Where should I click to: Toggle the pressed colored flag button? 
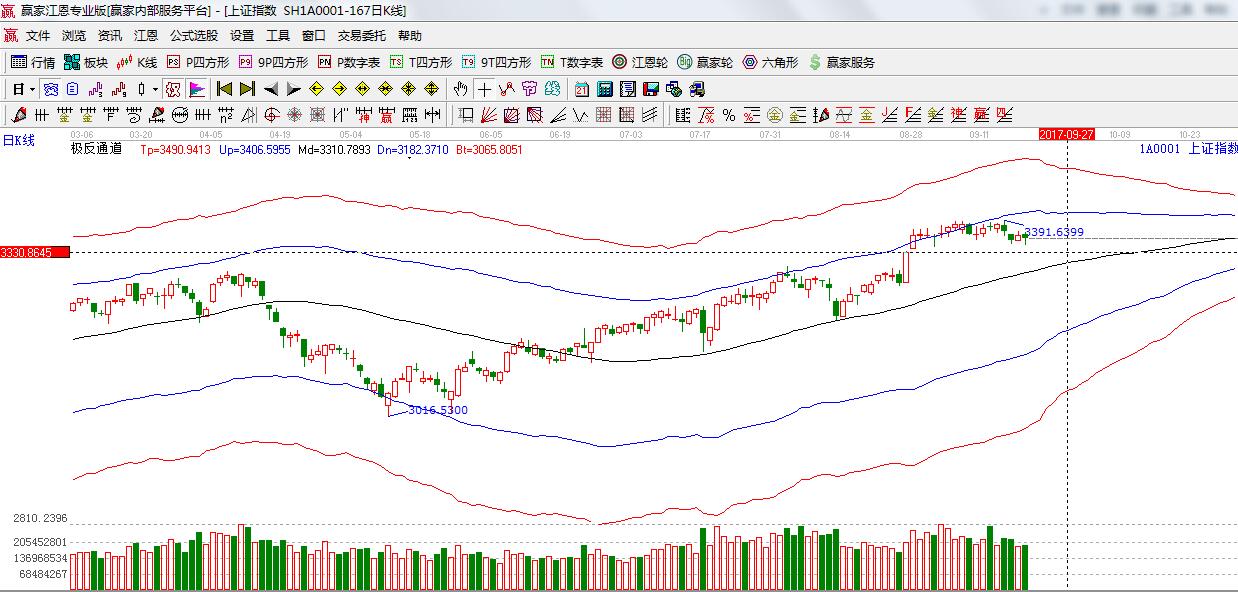197,89
